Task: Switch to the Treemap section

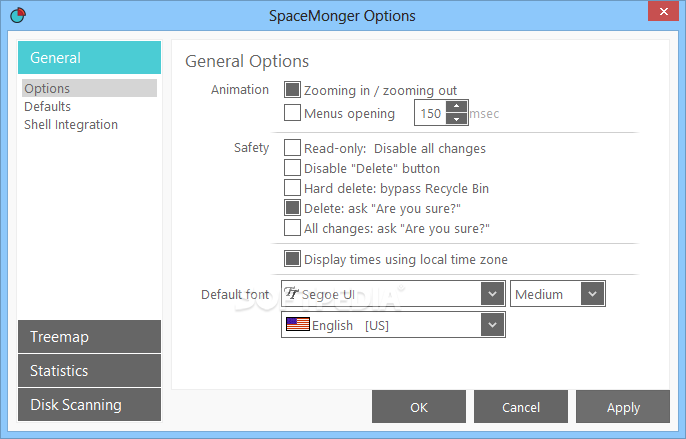Action: 90,337
